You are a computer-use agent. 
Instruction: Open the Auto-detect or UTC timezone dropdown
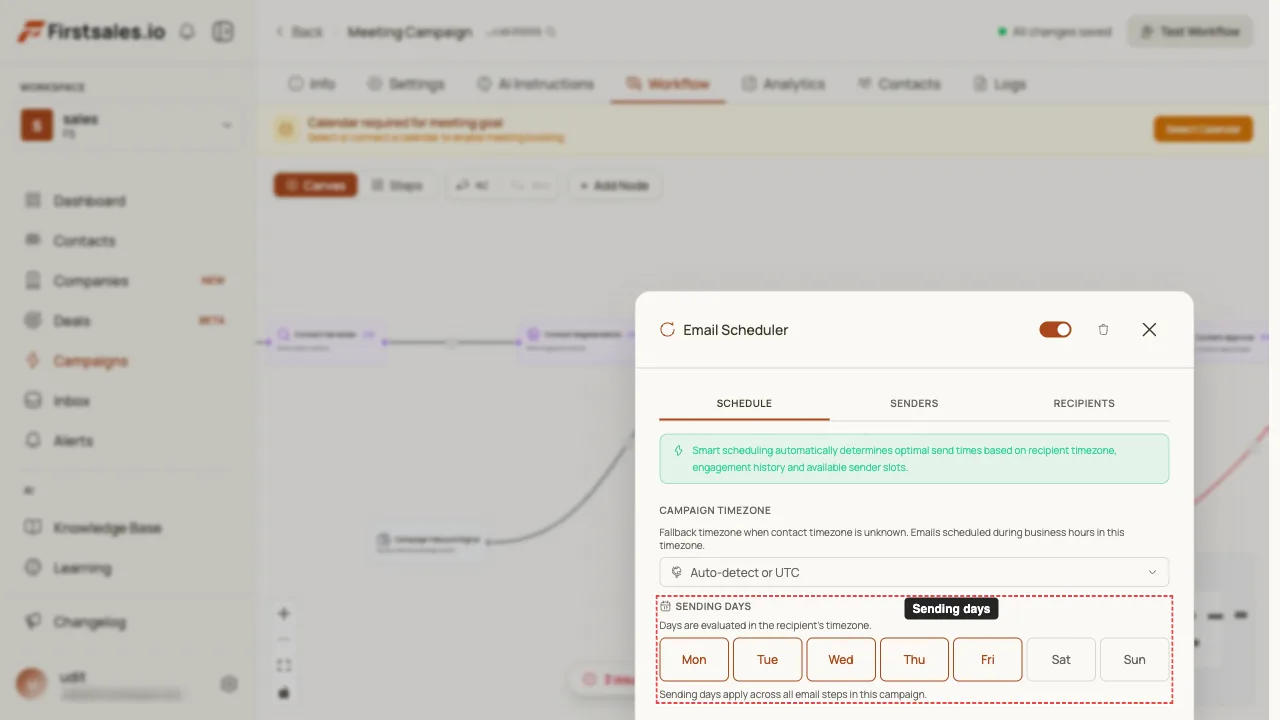(914, 572)
